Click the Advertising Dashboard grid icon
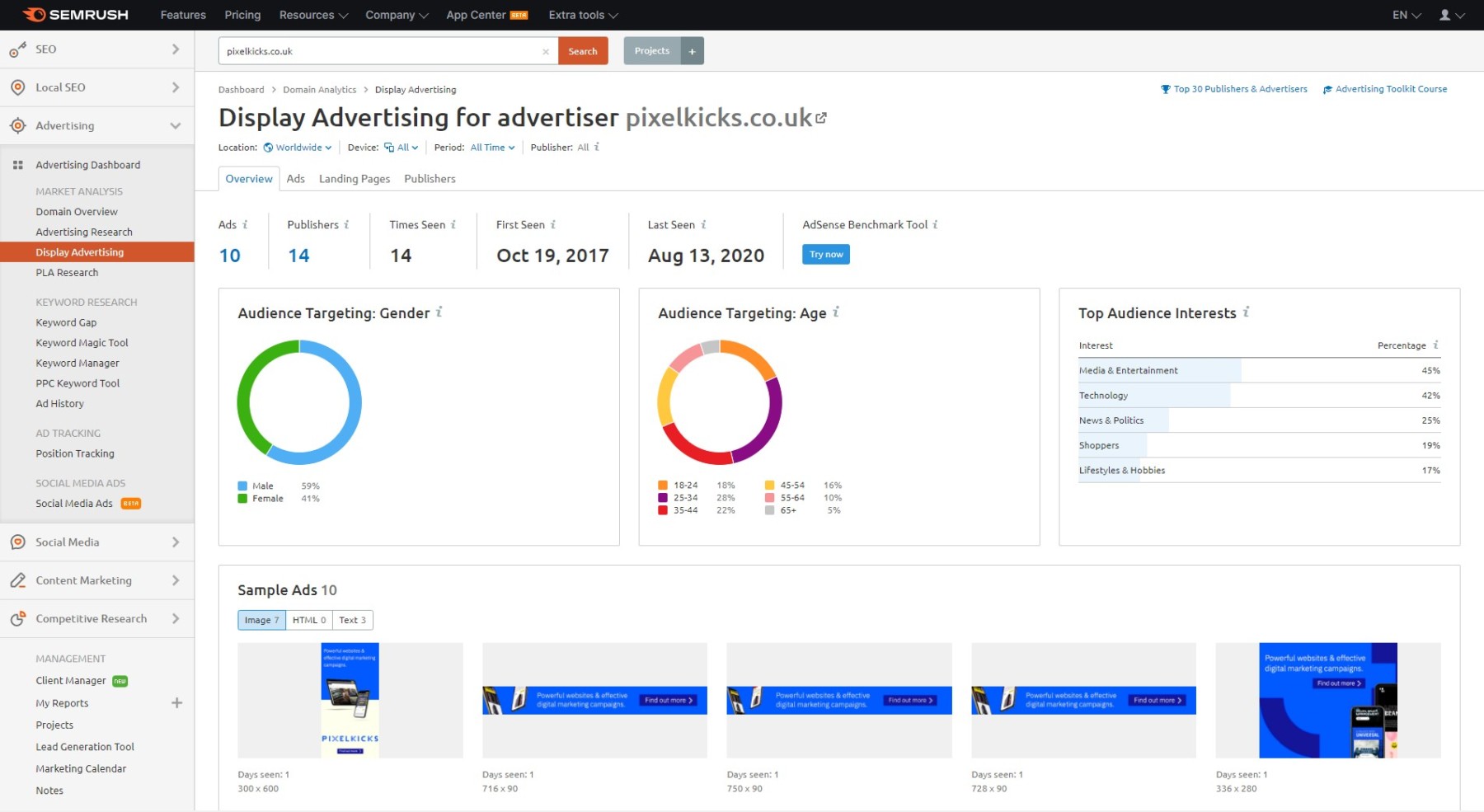The image size is (1484, 812). click(17, 165)
